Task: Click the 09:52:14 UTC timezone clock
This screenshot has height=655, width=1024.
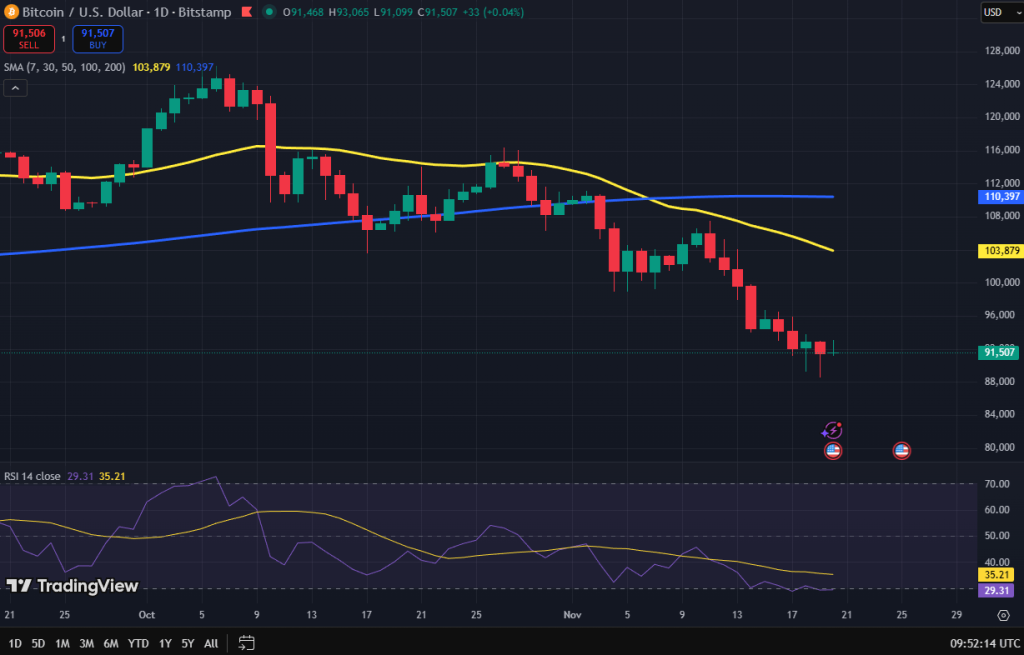Action: point(984,643)
